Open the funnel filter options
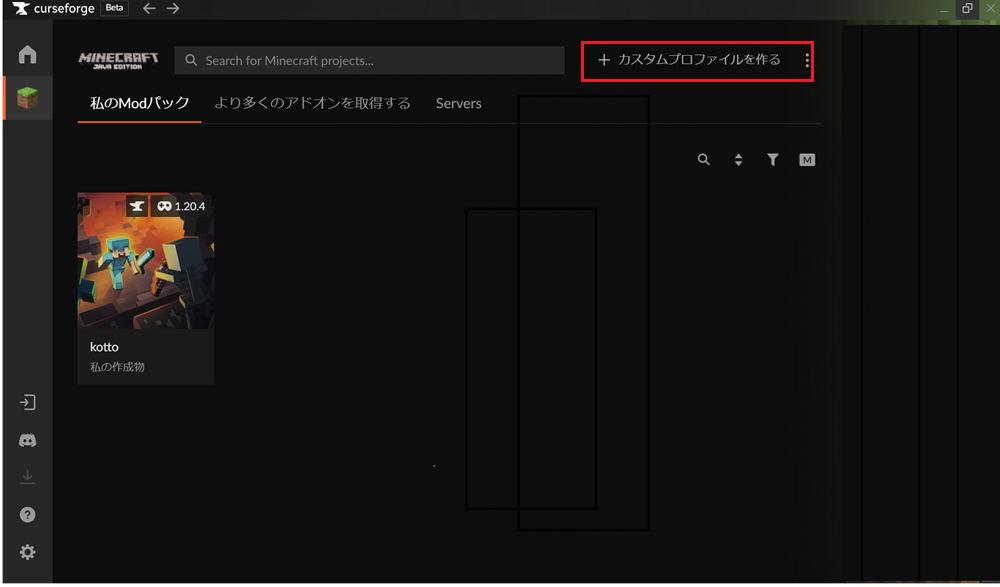Viewport: 1000px width, 587px height. pos(773,160)
